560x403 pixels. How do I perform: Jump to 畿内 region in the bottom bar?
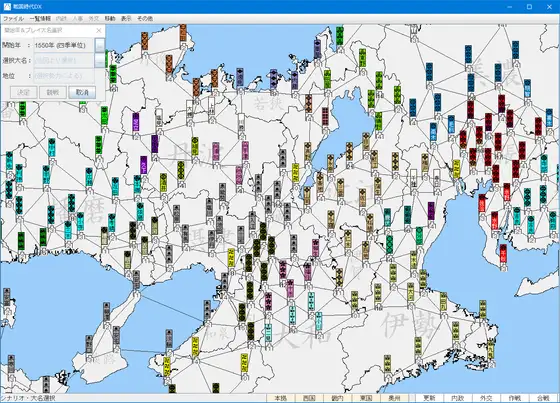click(338, 398)
